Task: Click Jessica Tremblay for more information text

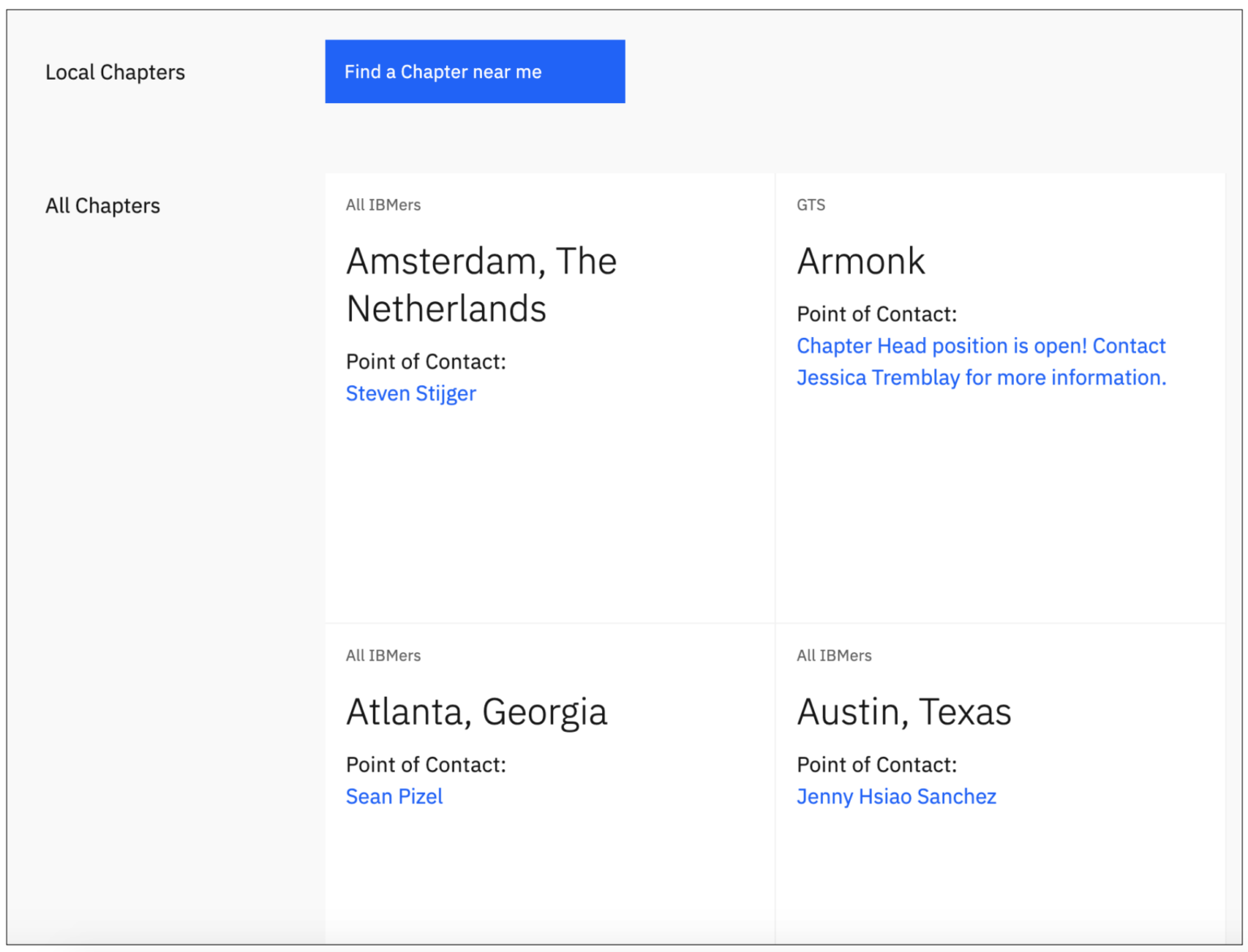Action: pos(981,378)
